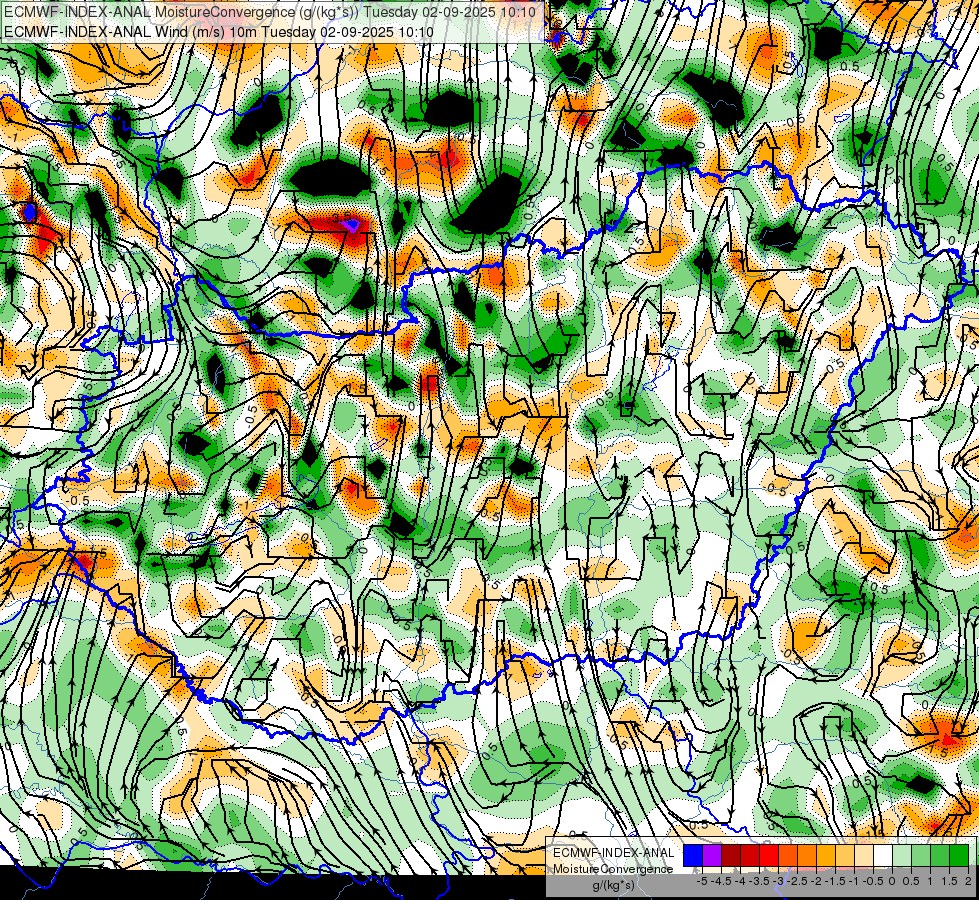Click the legend tick value 2
This screenshot has height=900, width=979.
pos(968,881)
